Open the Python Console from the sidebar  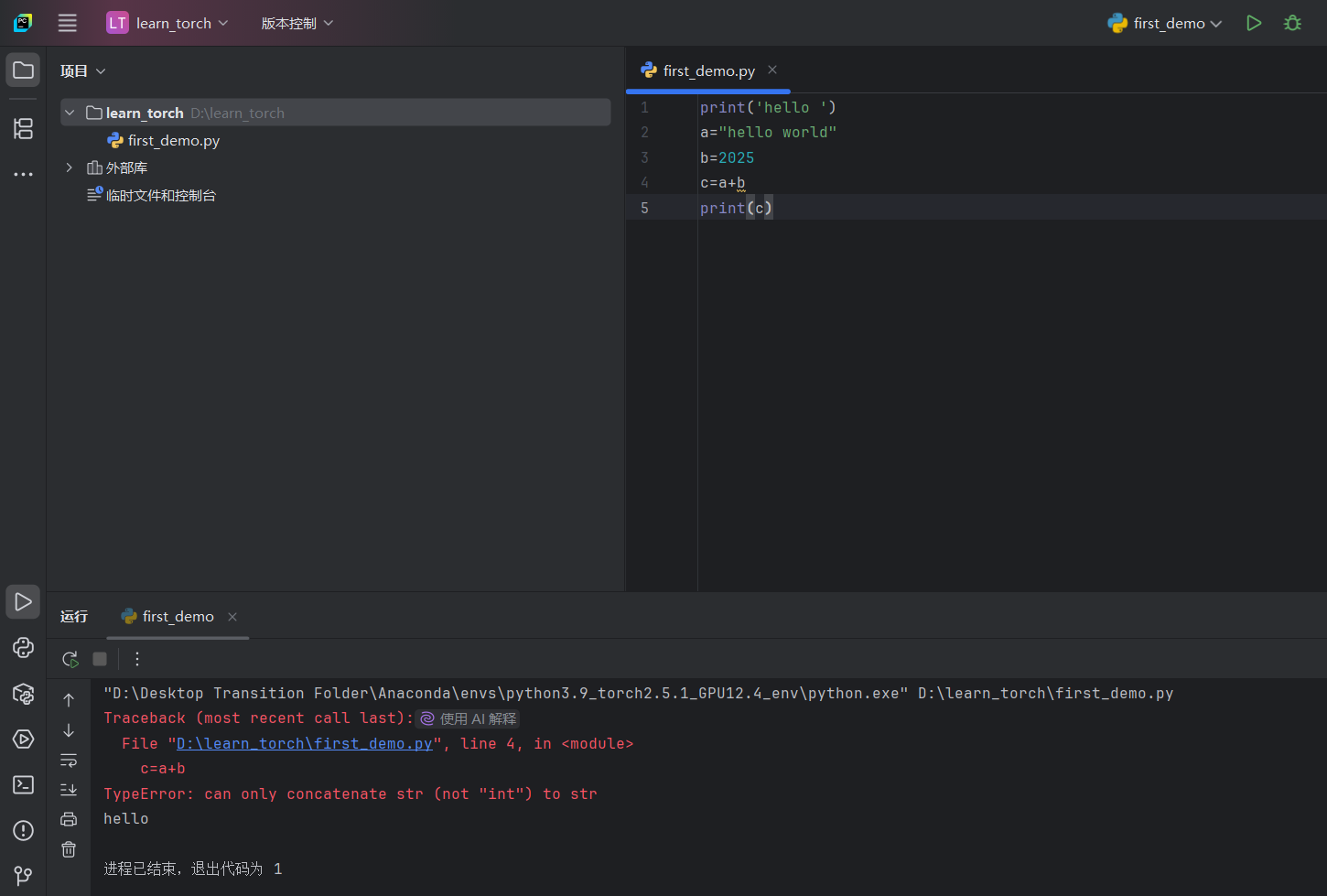pyautogui.click(x=23, y=647)
